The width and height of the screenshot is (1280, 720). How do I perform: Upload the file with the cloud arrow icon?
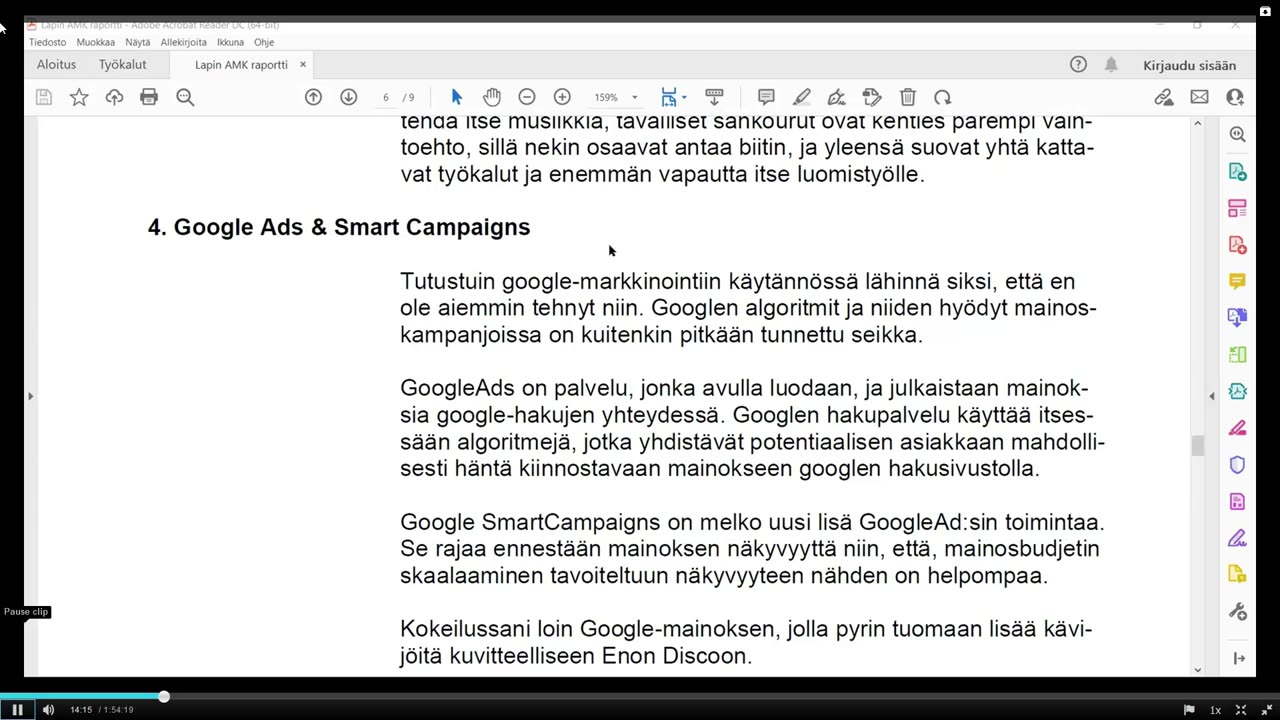click(x=114, y=97)
